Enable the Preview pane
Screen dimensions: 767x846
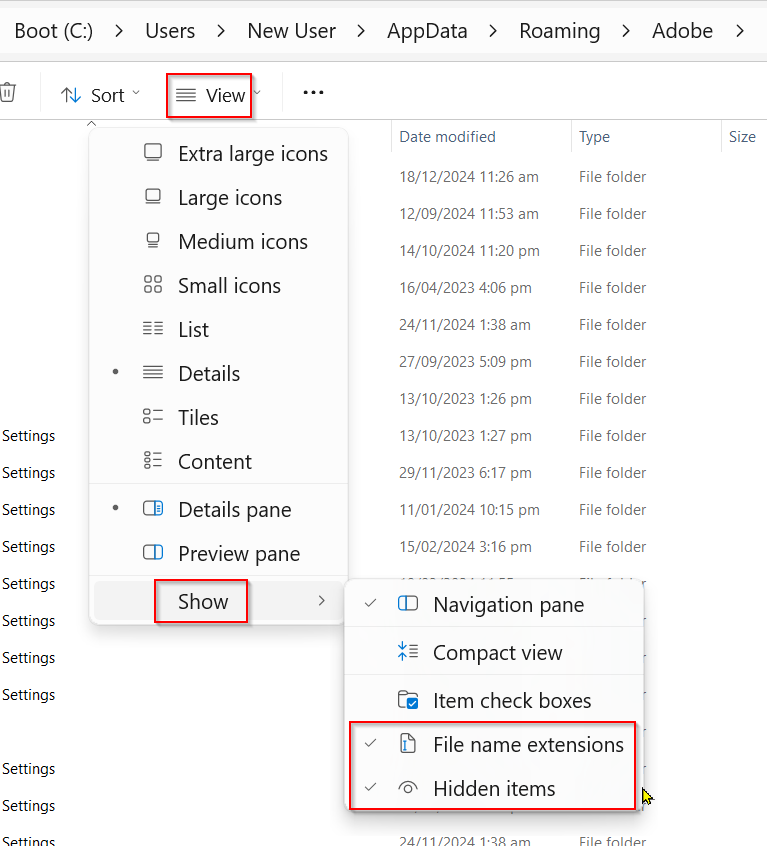click(x=218, y=554)
